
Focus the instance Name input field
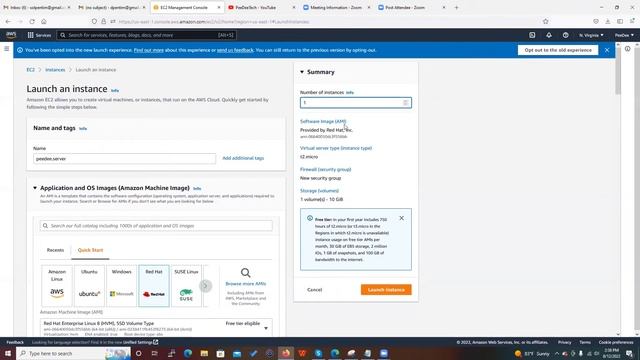[x=124, y=158]
